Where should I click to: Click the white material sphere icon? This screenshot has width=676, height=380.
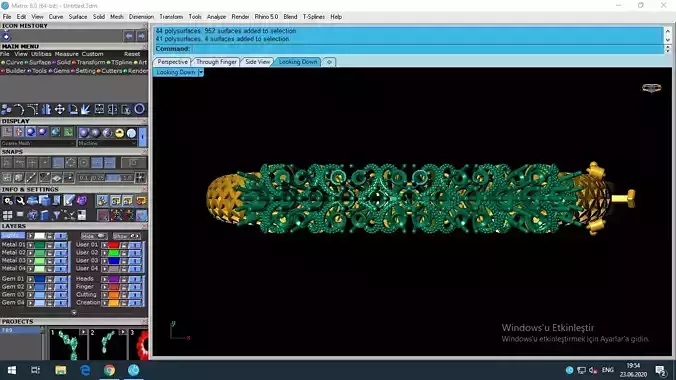[131, 133]
